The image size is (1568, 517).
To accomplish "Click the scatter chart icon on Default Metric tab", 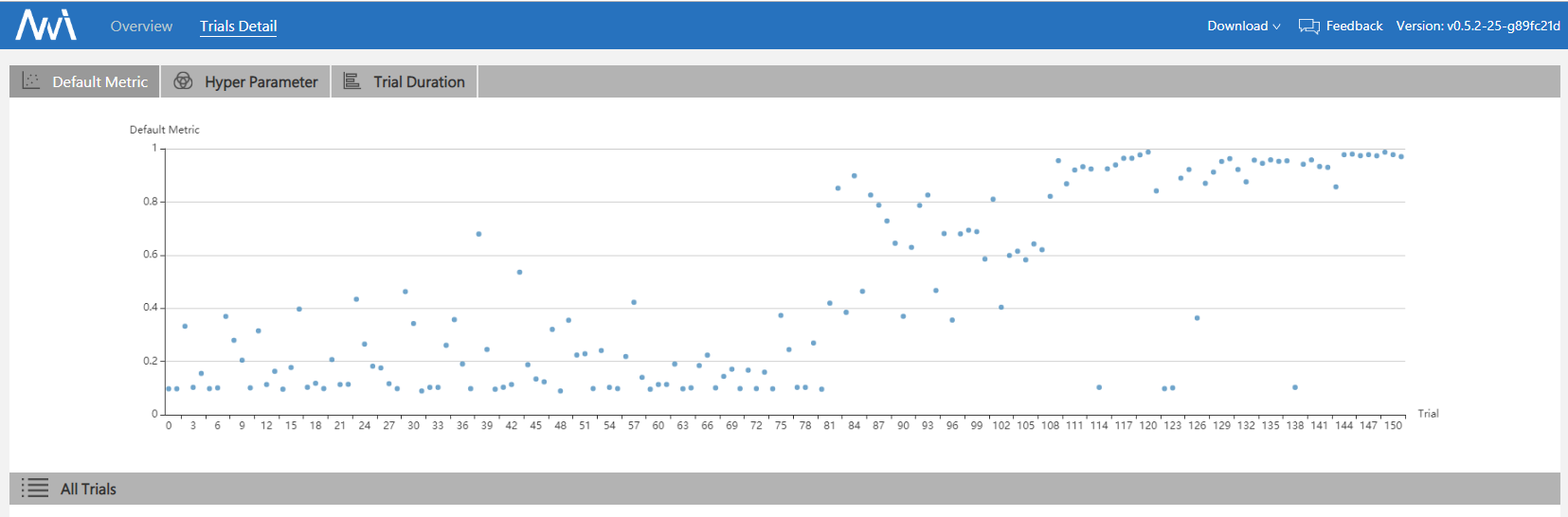I will [31, 81].
